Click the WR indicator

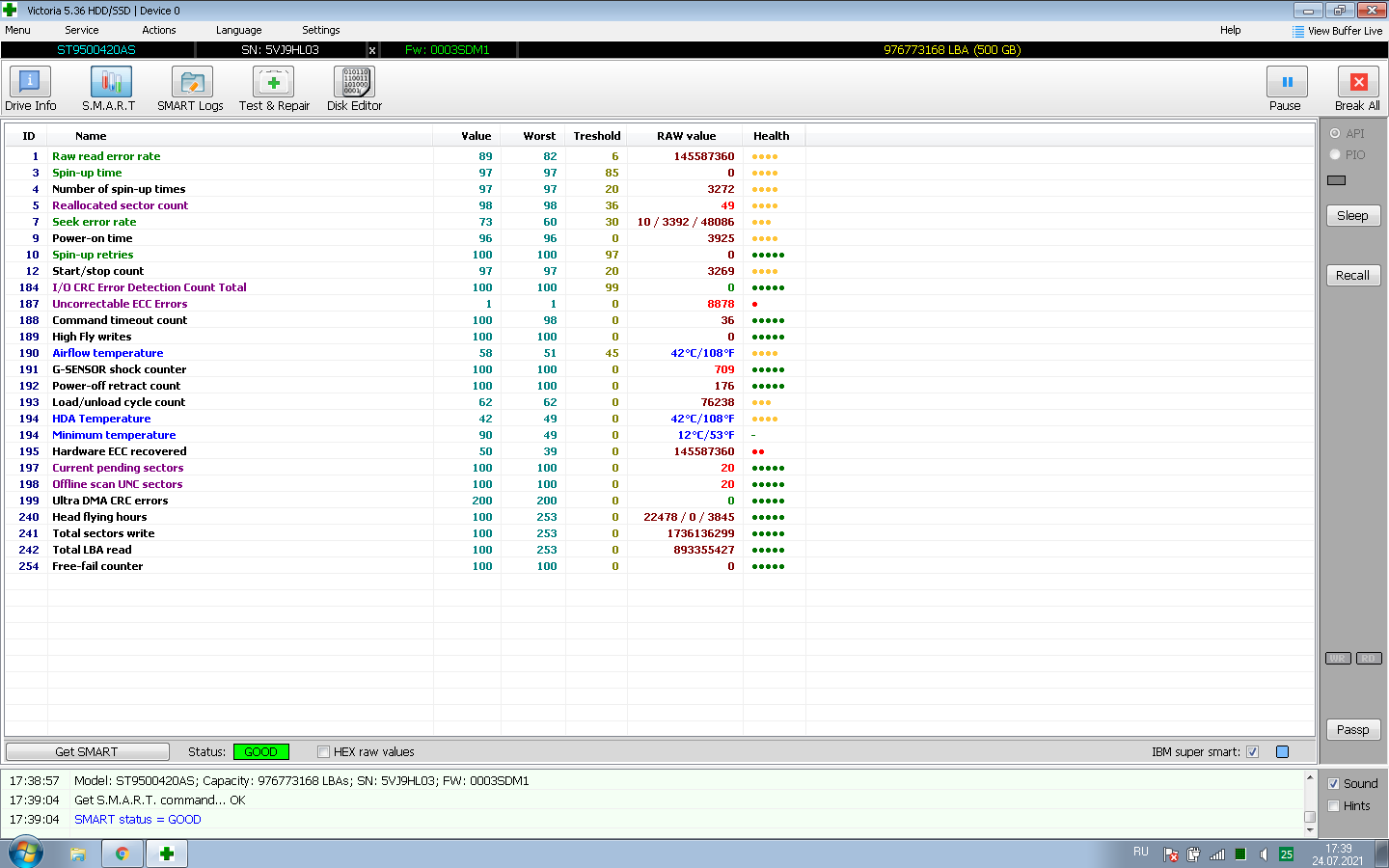click(x=1337, y=659)
